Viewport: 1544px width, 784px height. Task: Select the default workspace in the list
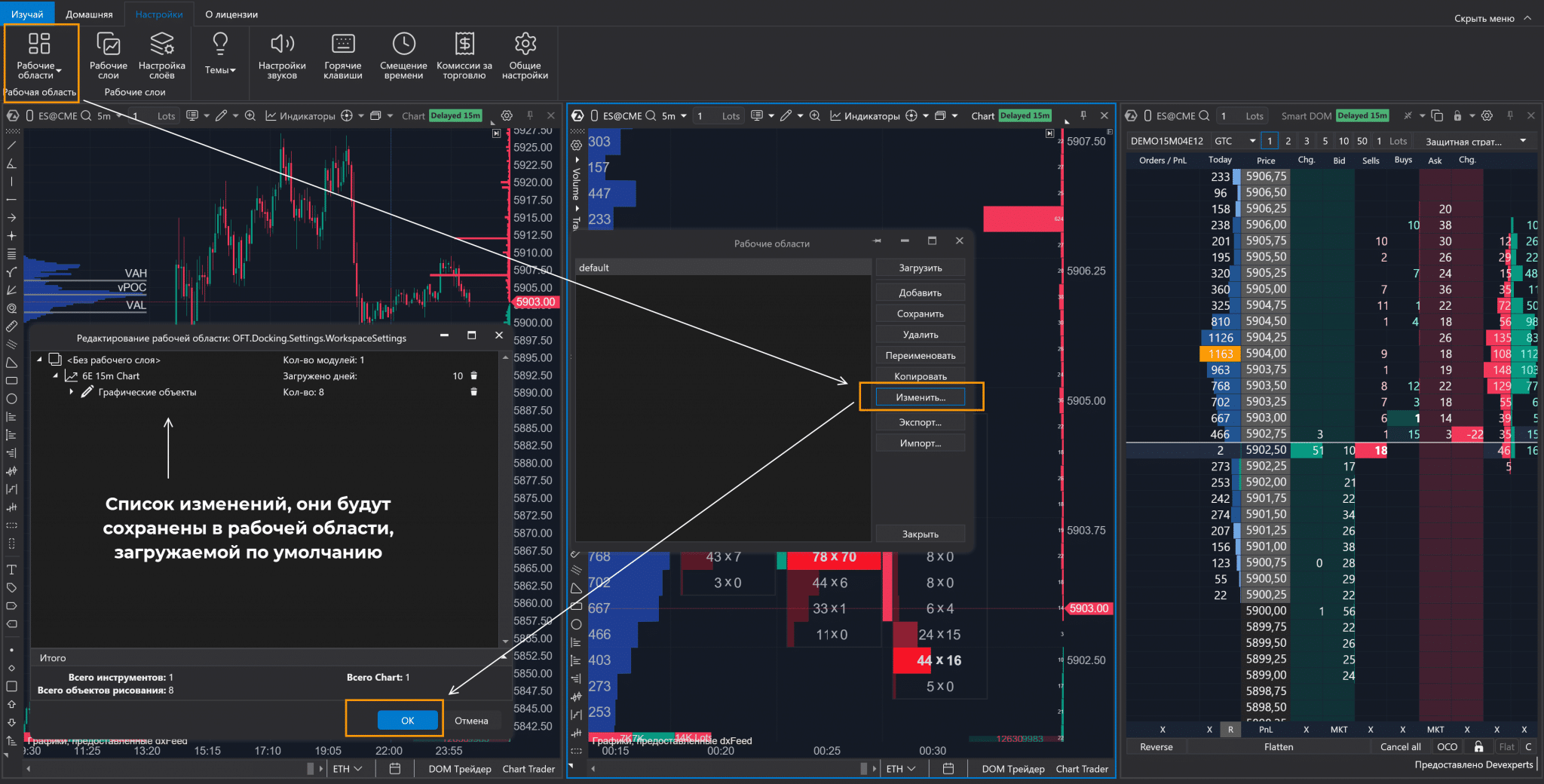[x=722, y=268]
